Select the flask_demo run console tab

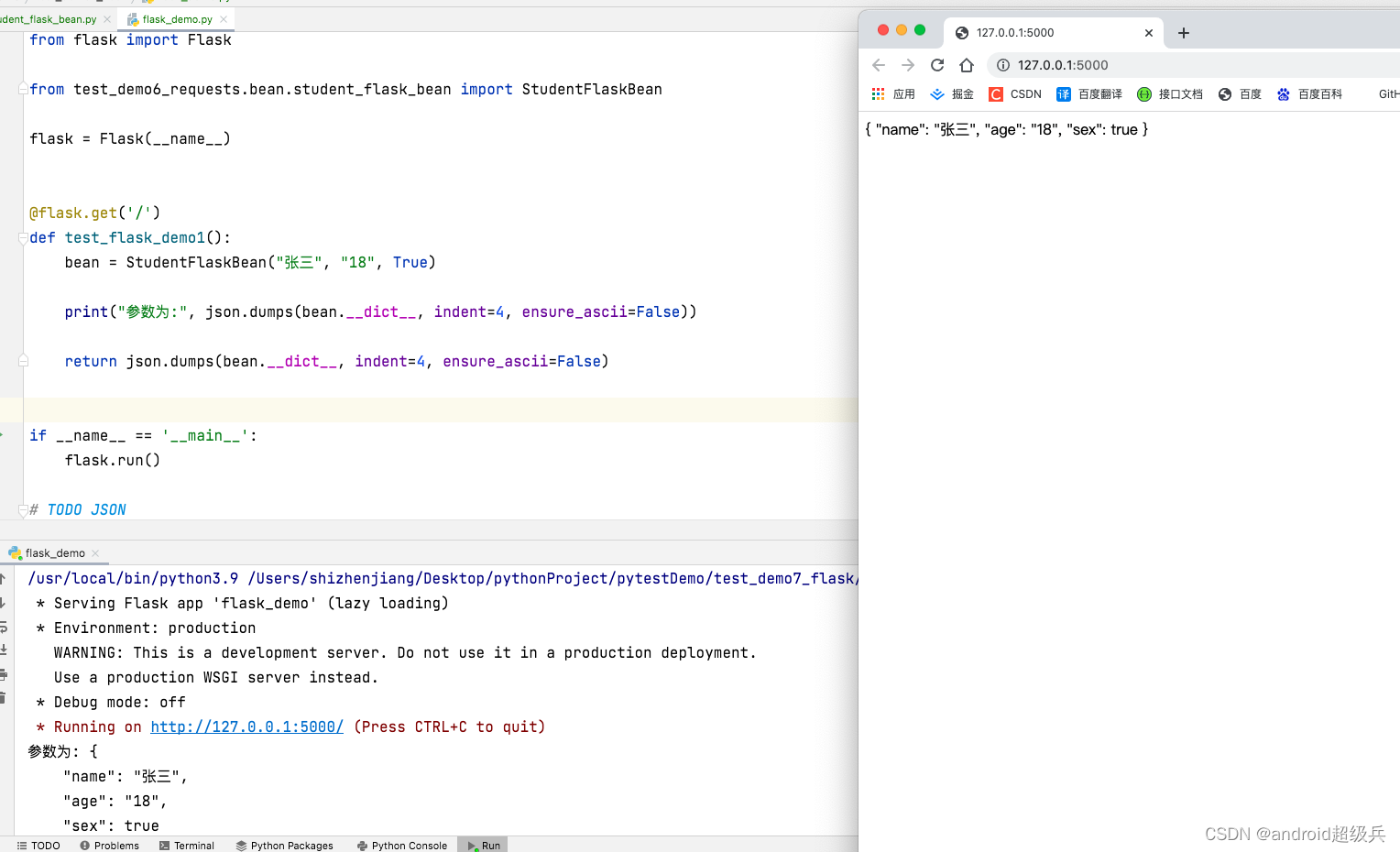point(53,553)
